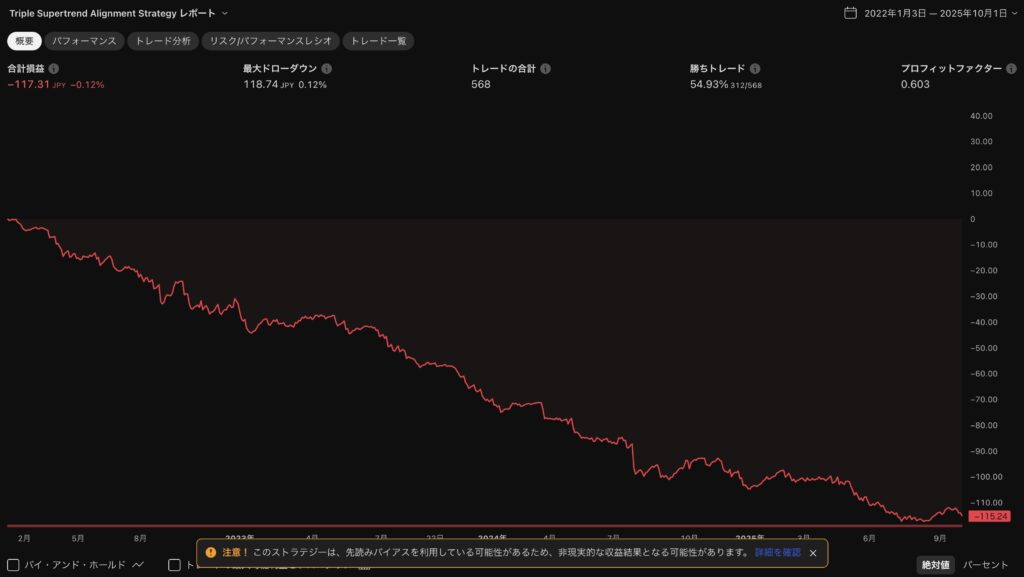
Task: Open the リスク/パフォーマンスレシオ tab
Action: click(270, 41)
